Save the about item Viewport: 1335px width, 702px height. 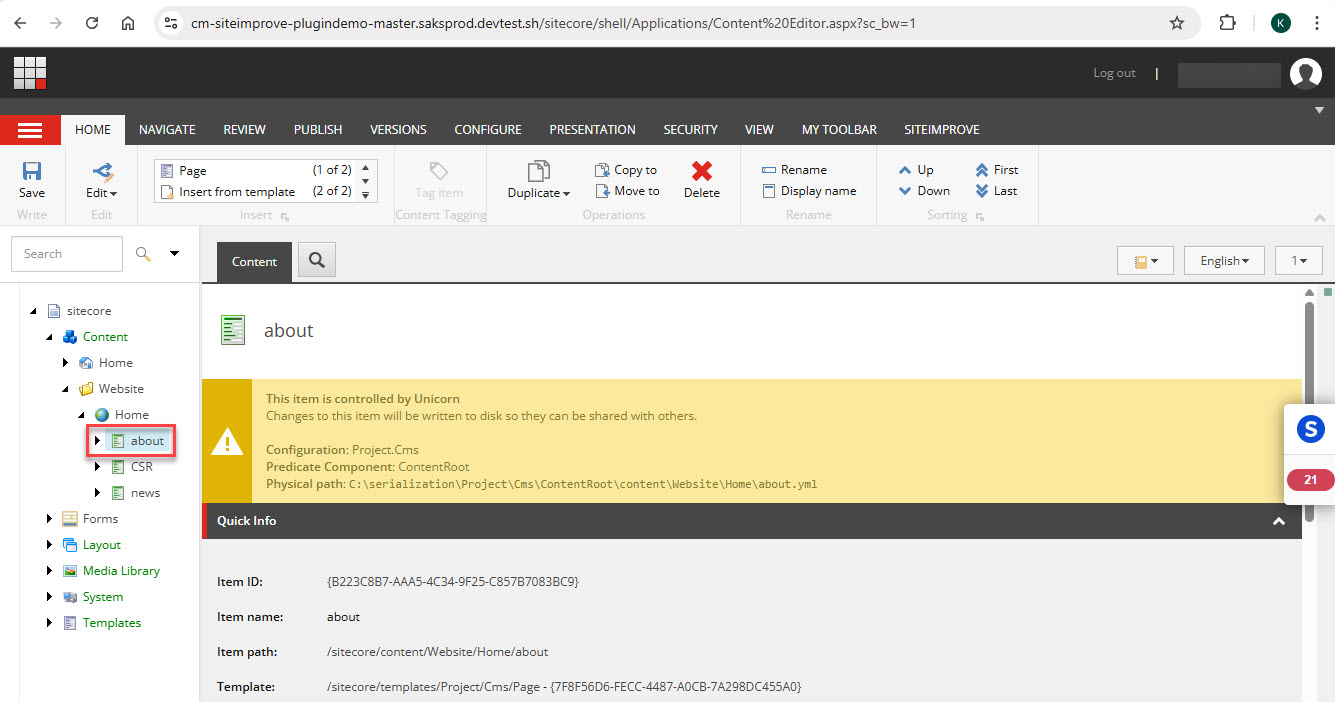(x=31, y=182)
